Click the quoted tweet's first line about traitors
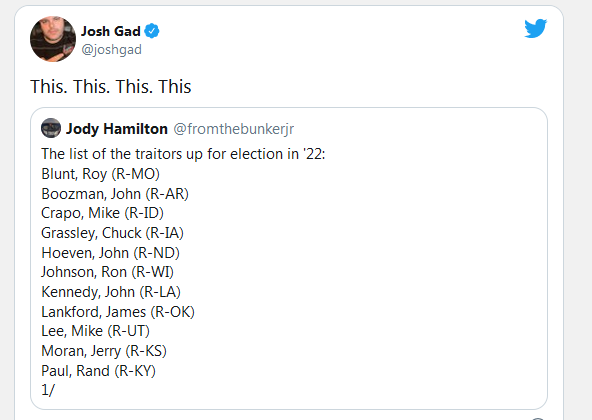The image size is (592, 420). point(183,154)
